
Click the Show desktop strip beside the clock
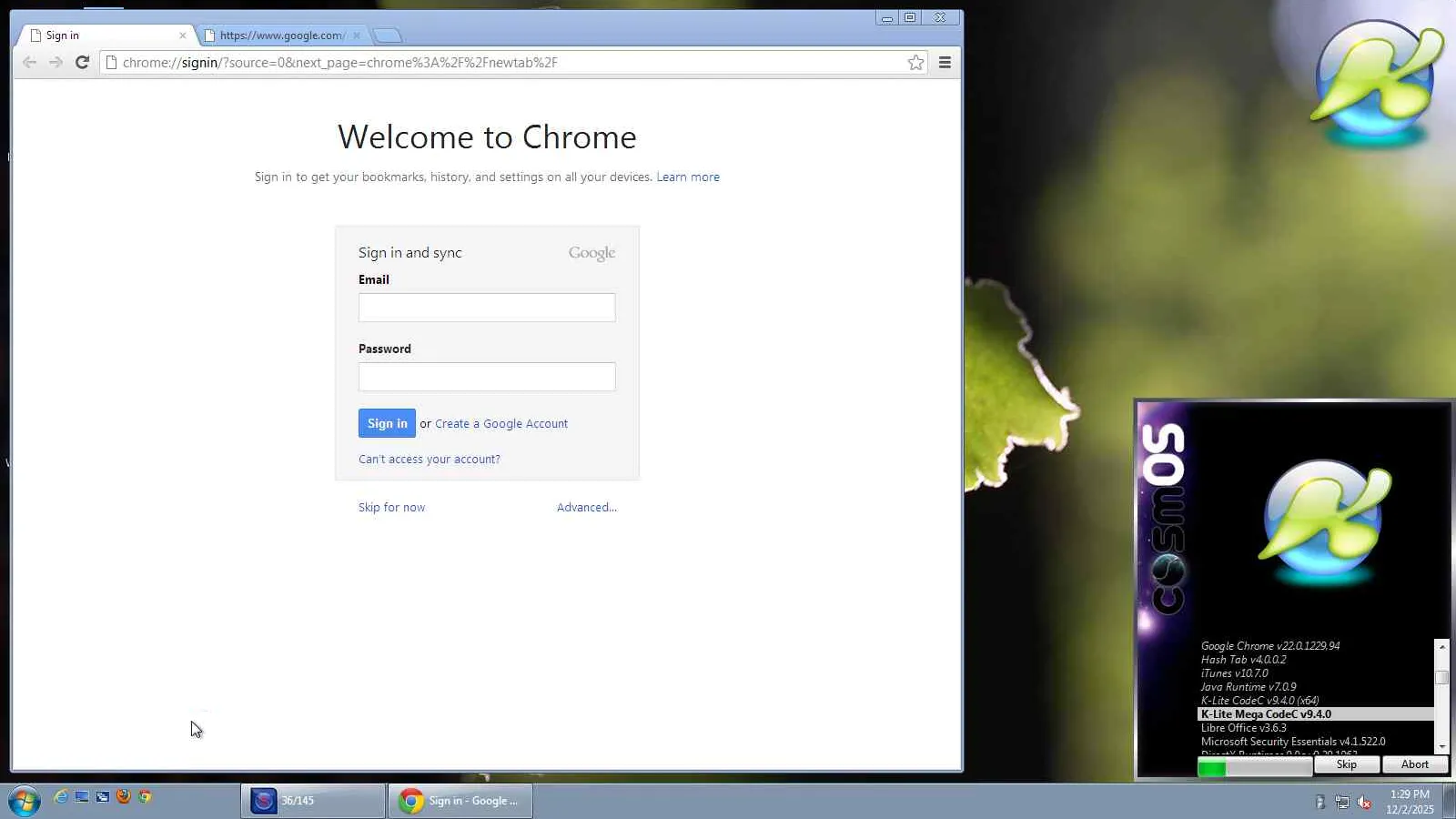tap(1449, 802)
